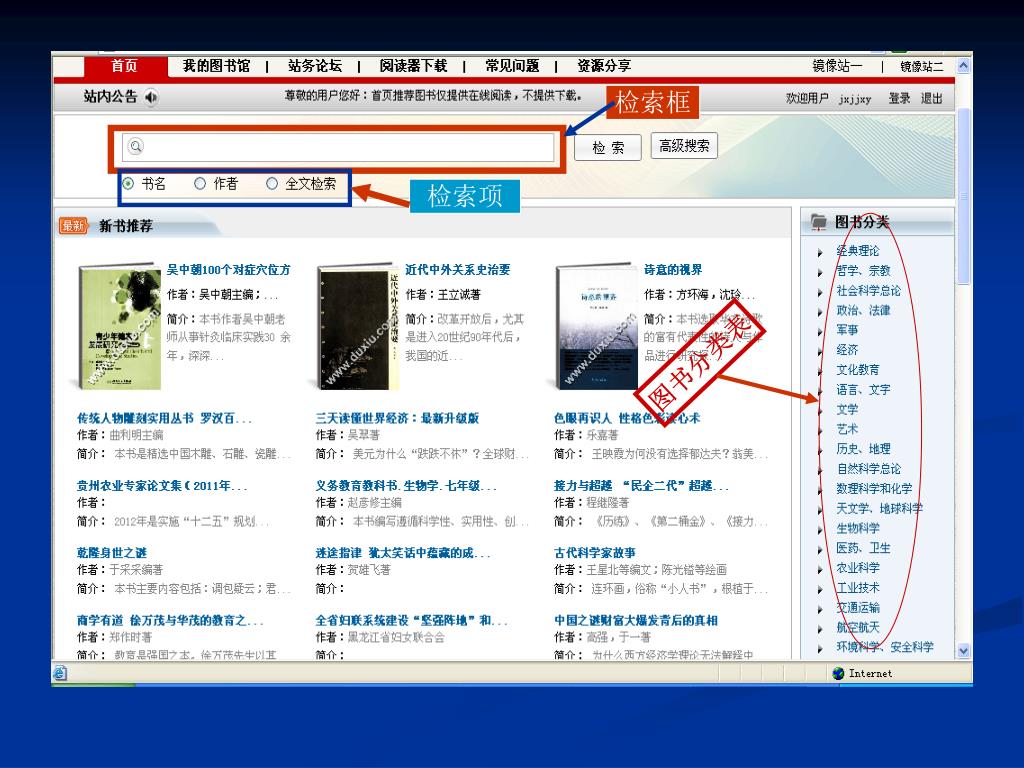Open the 医药、卫生 category
This screenshot has height=768, width=1024.
click(863, 548)
